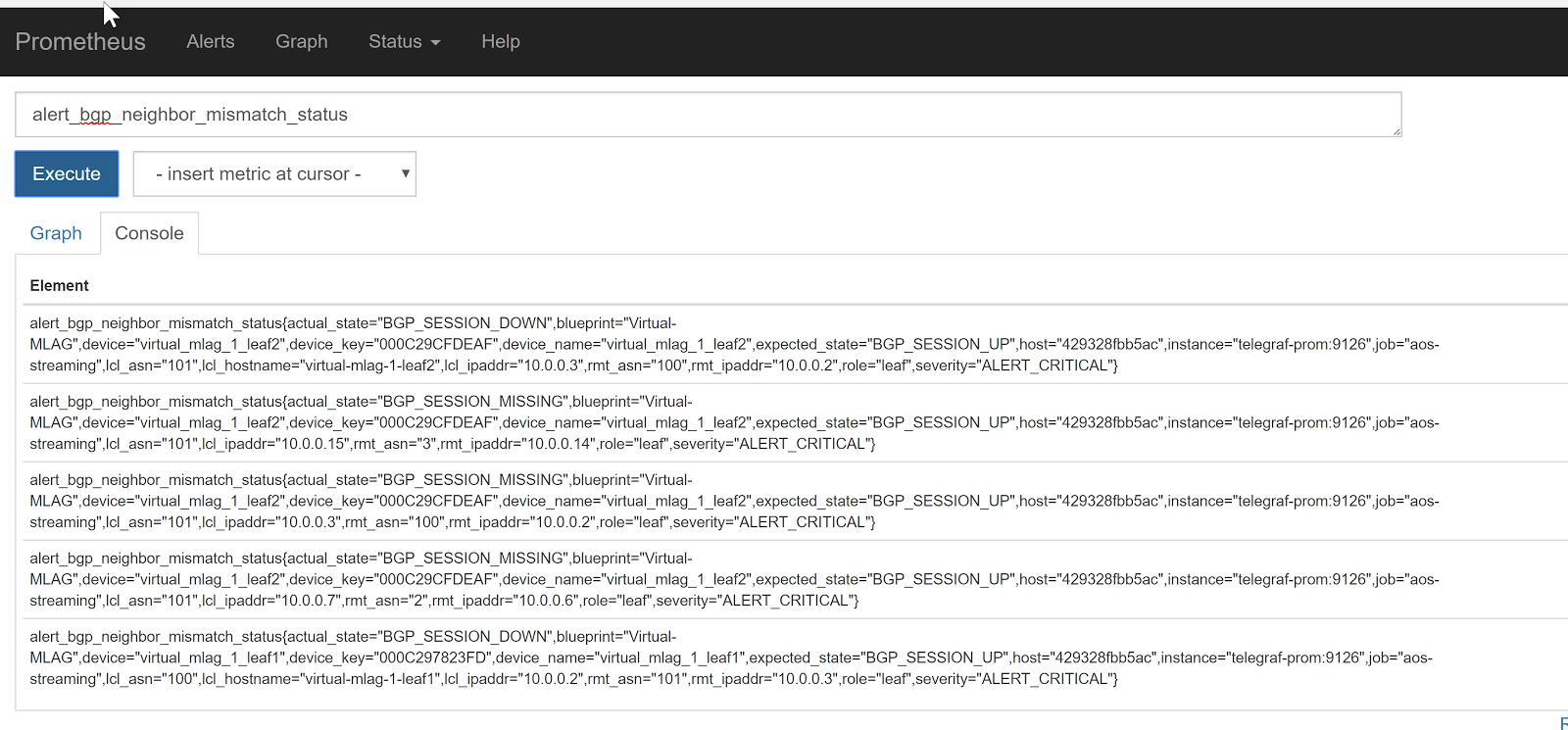Viewport: 1568px width, 730px height.
Task: Focus the query expression input field
Action: click(708, 115)
